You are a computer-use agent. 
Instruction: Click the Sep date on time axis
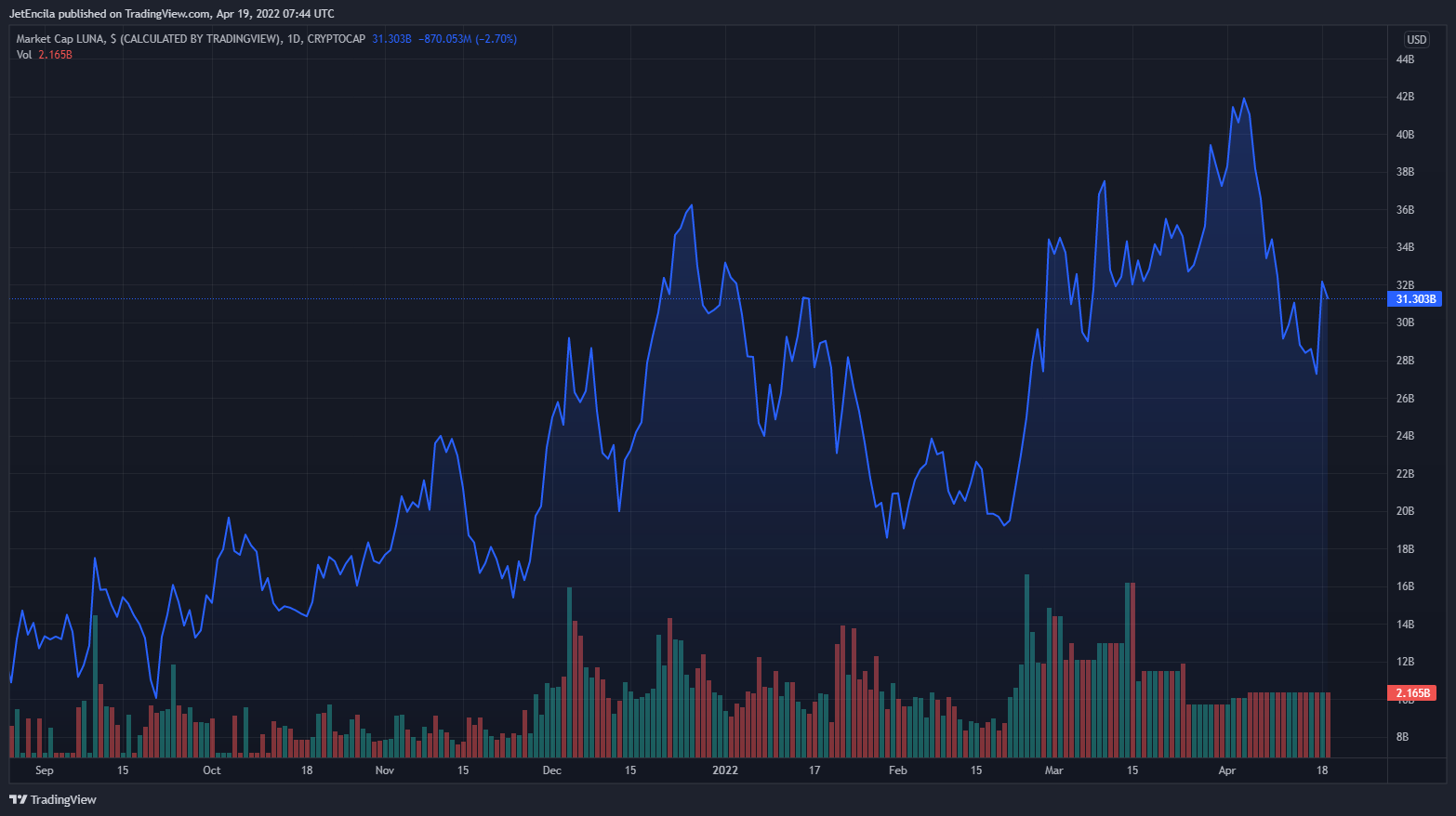click(x=44, y=770)
